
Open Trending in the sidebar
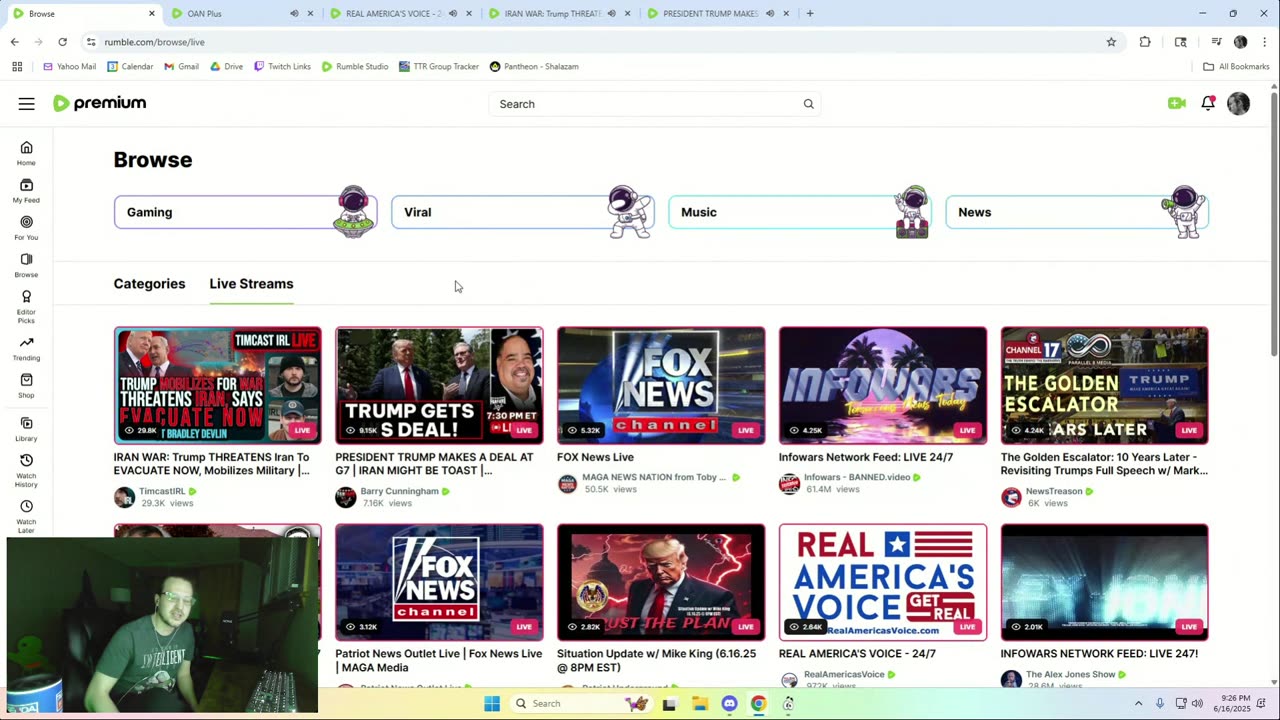(x=26, y=348)
